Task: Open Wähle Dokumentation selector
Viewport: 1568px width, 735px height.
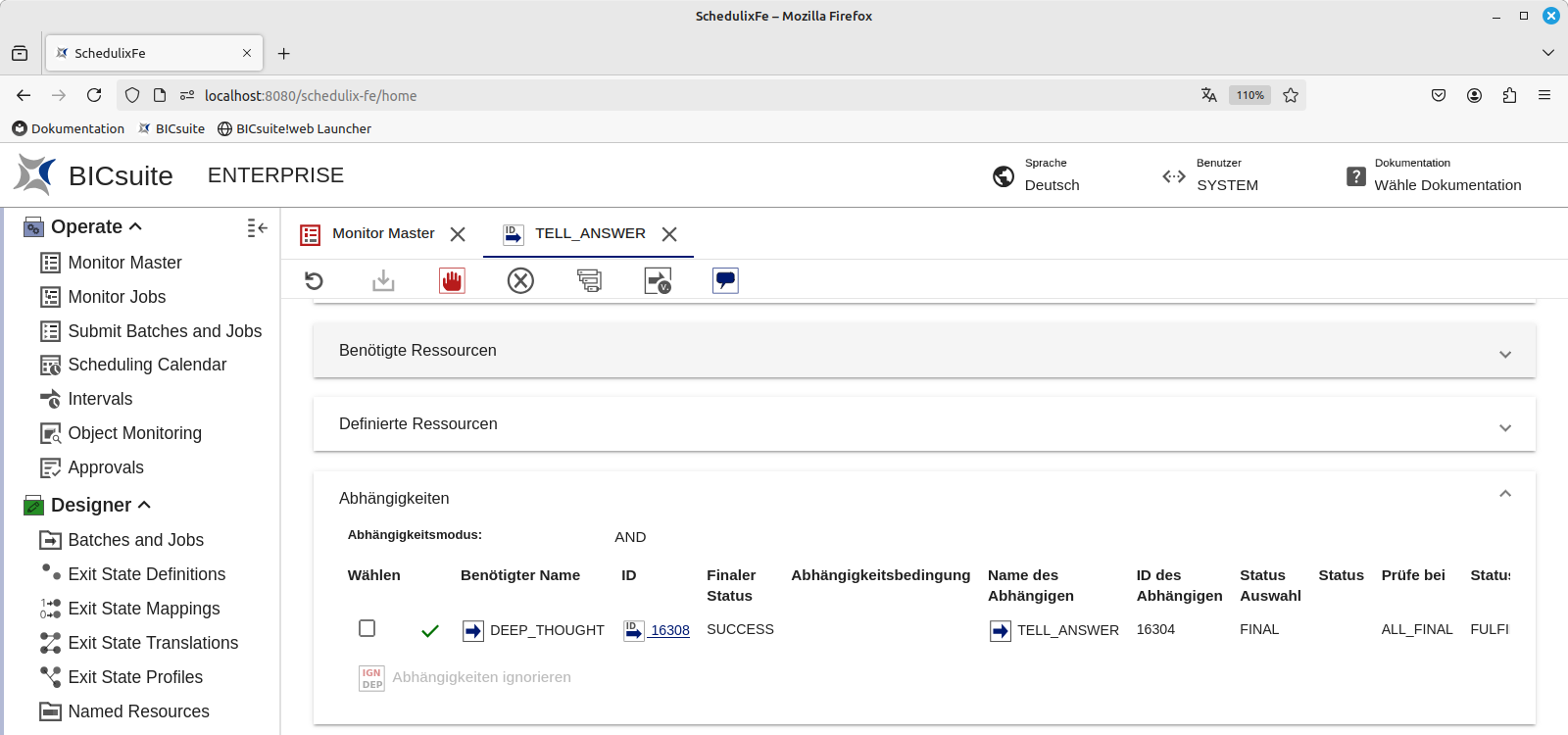Action: (x=1446, y=185)
